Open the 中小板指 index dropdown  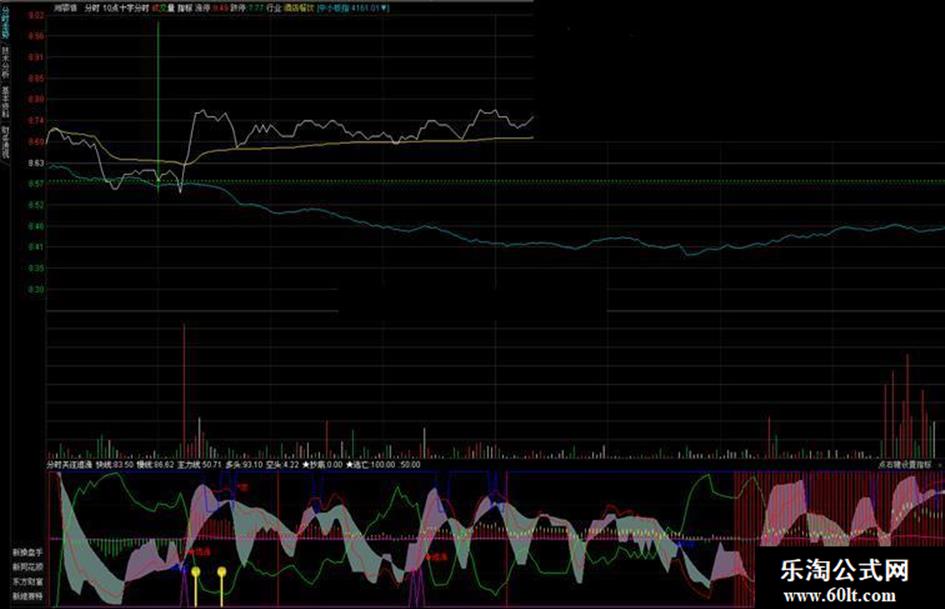(x=353, y=8)
